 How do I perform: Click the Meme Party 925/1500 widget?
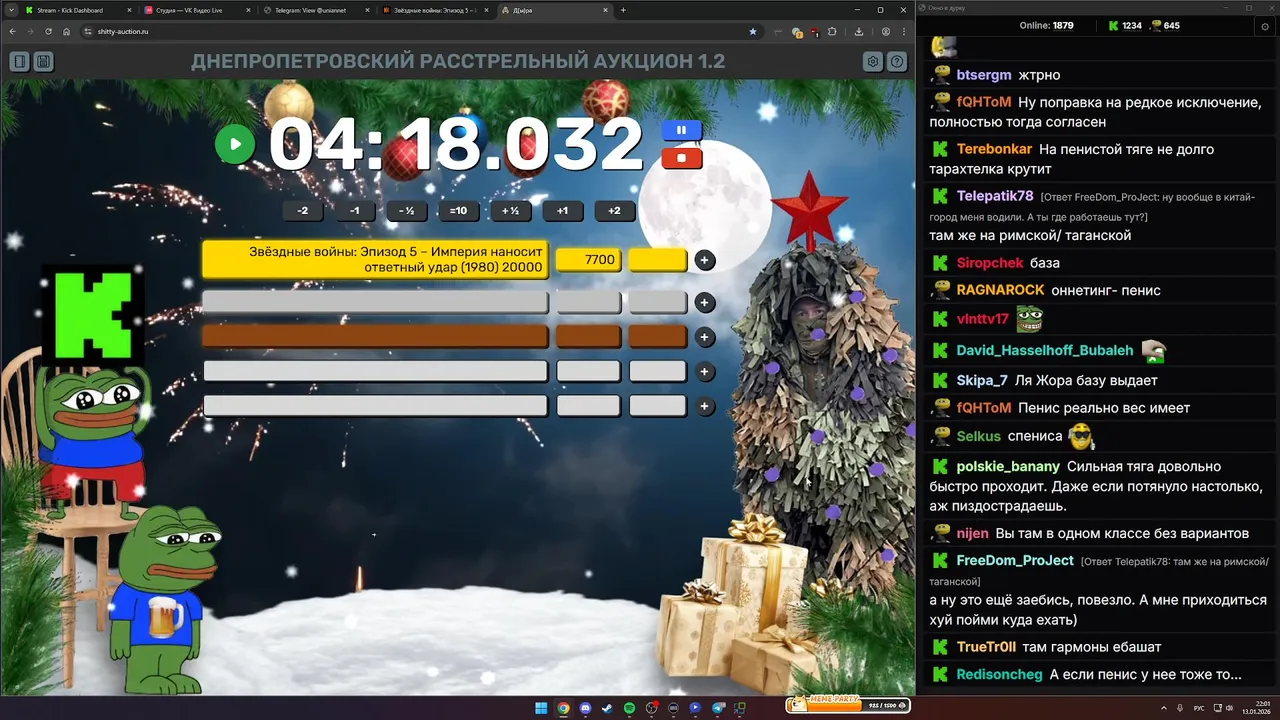[848, 705]
